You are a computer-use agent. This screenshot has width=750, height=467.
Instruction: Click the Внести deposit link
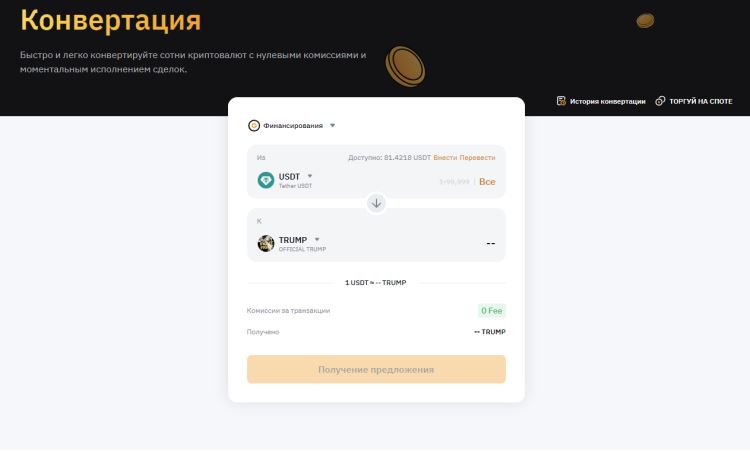tap(445, 157)
